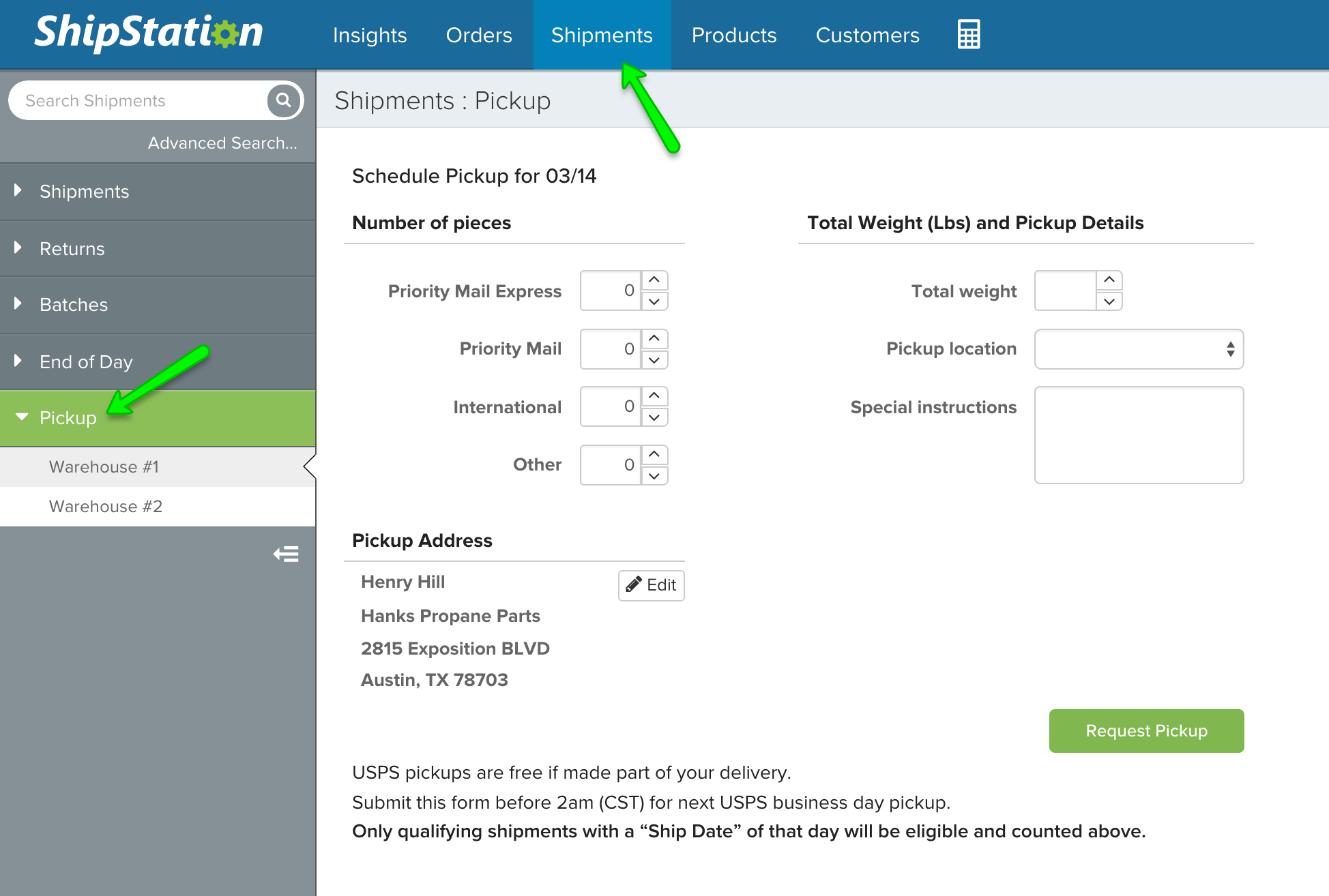Open the Customers menu
1329x896 pixels.
(x=867, y=35)
